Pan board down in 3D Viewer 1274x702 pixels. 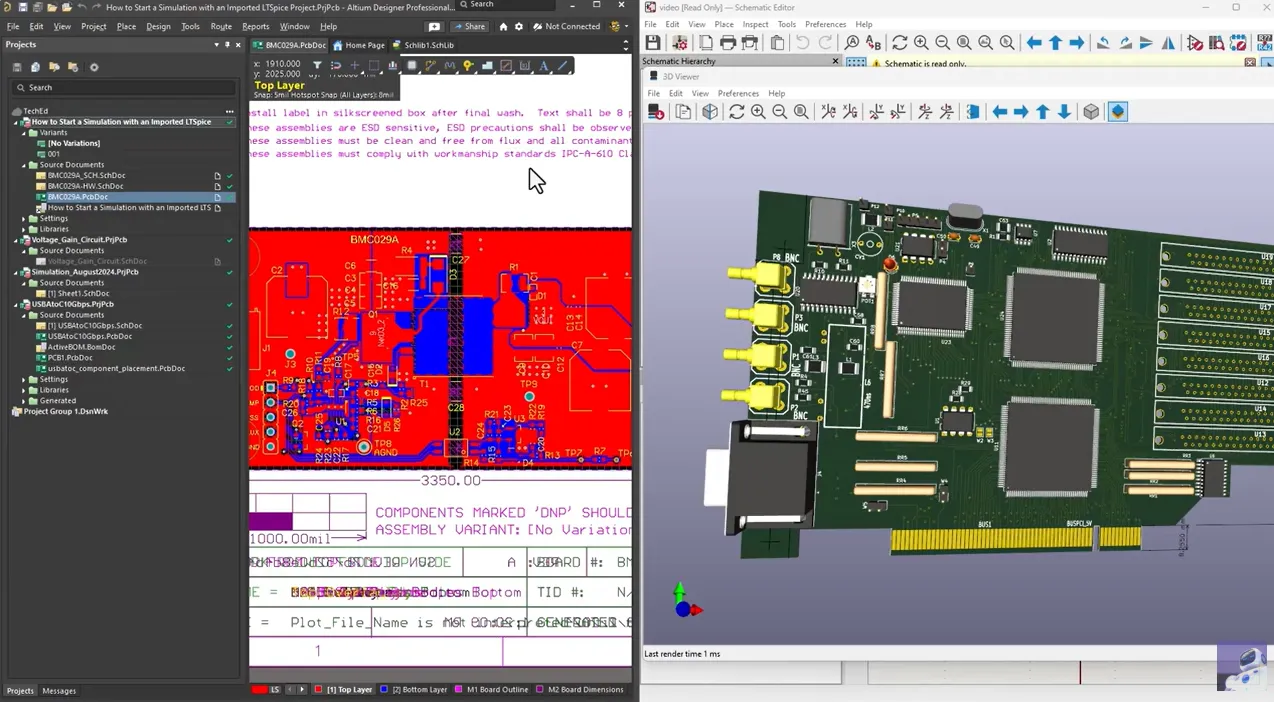click(1065, 112)
